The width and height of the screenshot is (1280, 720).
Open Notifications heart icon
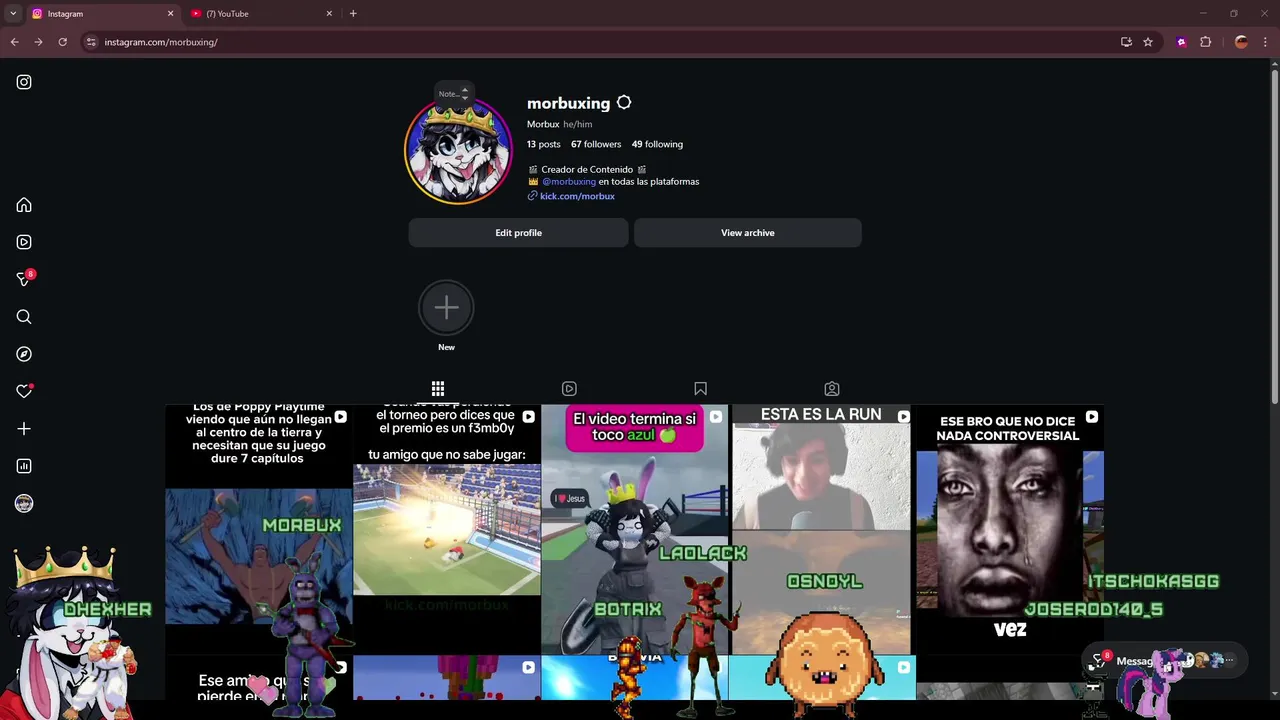point(24,391)
